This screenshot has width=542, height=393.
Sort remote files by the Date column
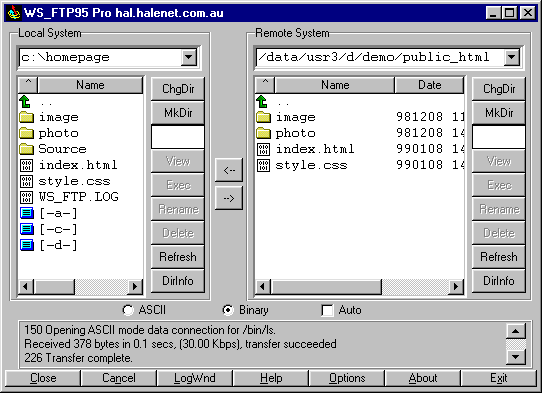pyautogui.click(x=429, y=85)
